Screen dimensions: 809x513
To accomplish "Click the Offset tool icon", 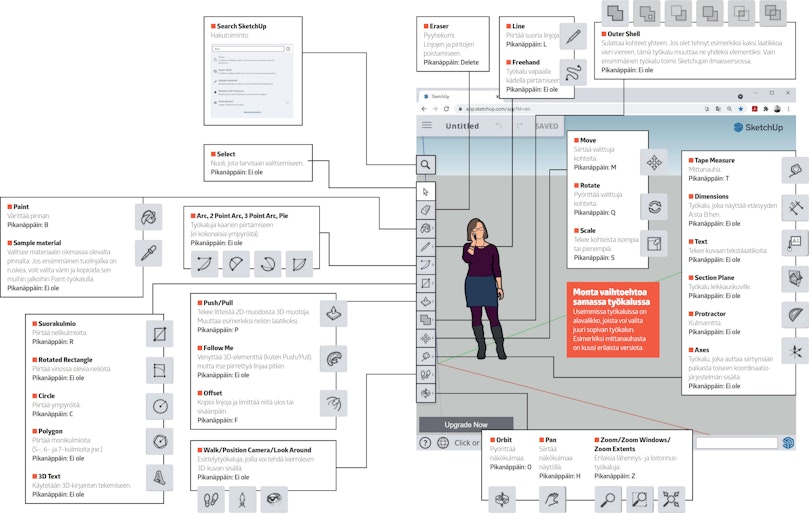I will (333, 403).
